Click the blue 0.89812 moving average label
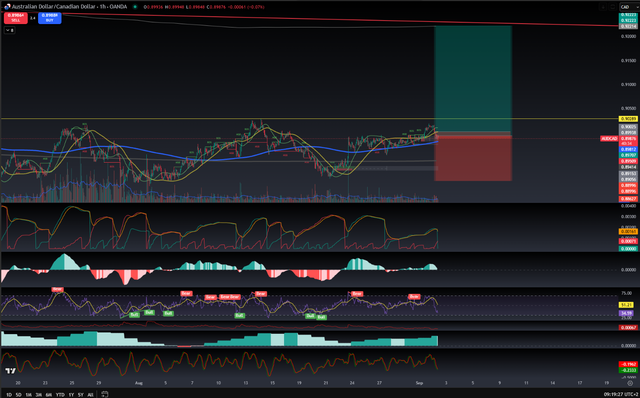This screenshot has width=640, height=398. [628, 149]
